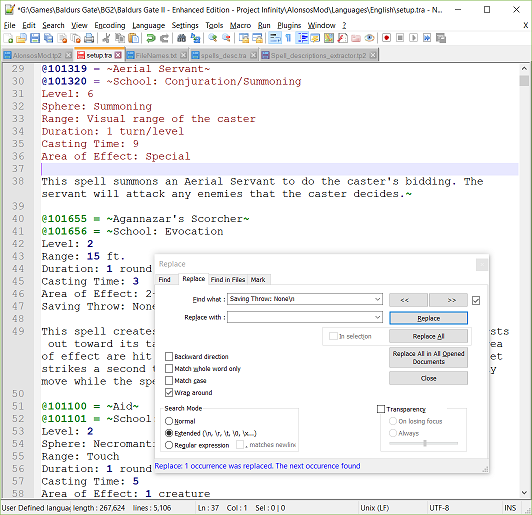Close the setup.tra tab
The height and width of the screenshot is (515, 532).
tap(118, 55)
